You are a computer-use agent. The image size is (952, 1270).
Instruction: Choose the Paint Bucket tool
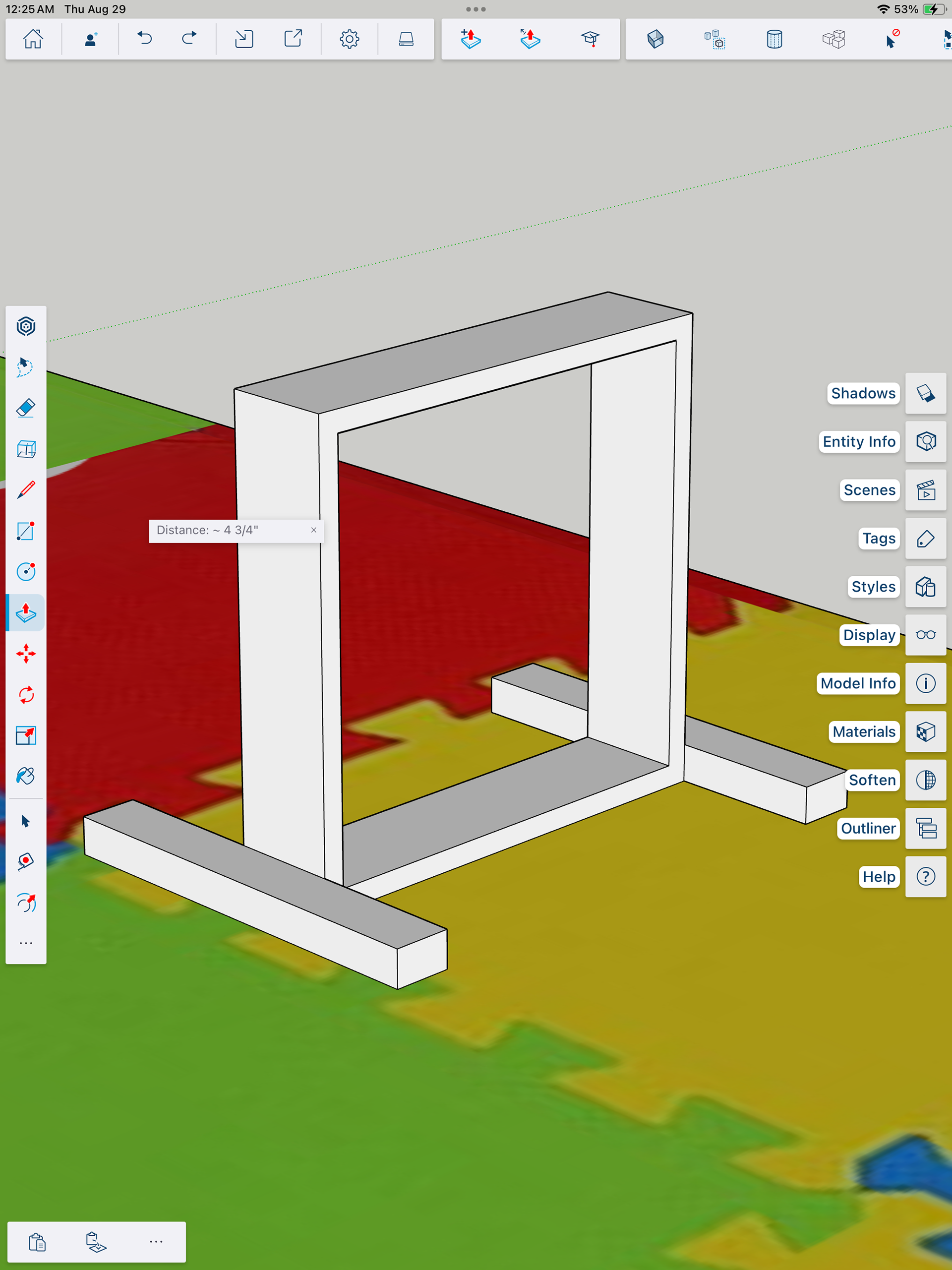pos(26,776)
